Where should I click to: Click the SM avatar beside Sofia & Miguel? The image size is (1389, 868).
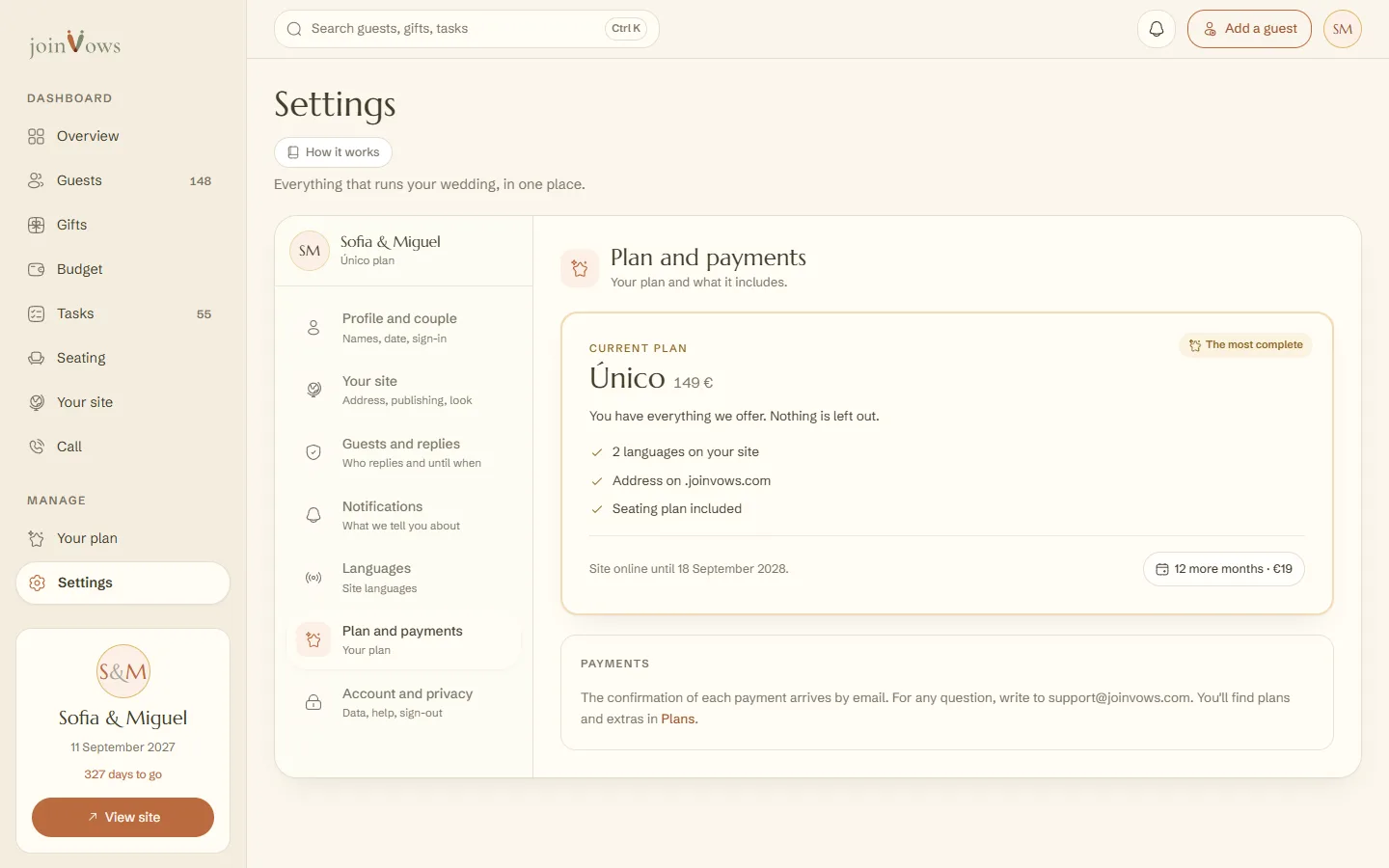(x=310, y=251)
